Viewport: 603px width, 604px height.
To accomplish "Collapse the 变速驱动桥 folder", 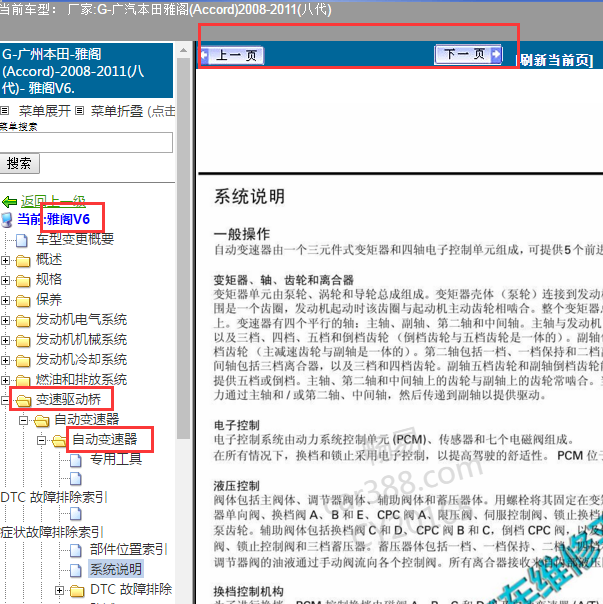I will (x=5, y=401).
